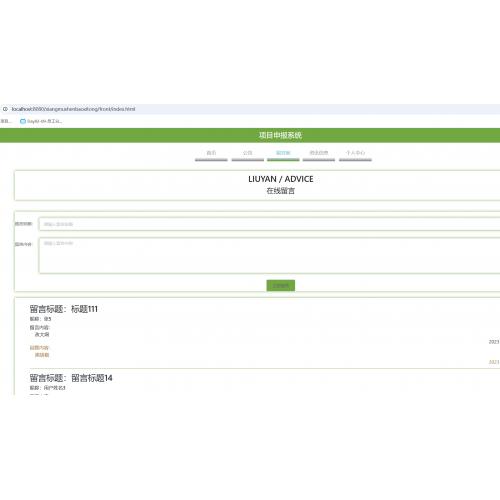Select the highlighted 留言板 navigation tab

pos(283,153)
